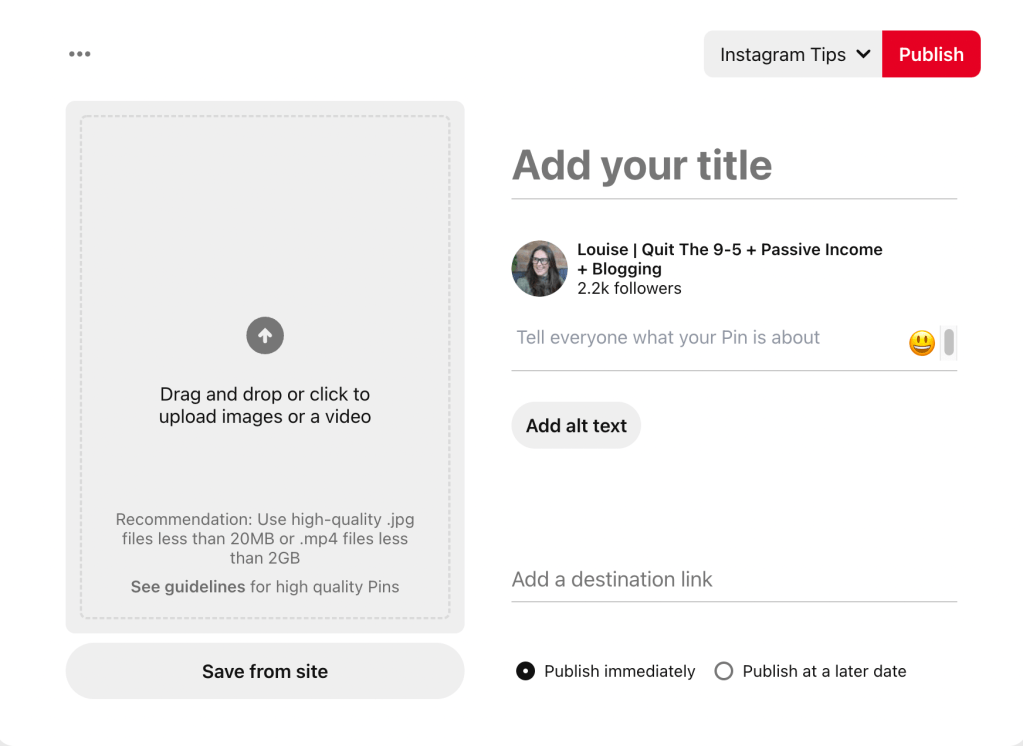Click the description box scrollbar handle

[x=949, y=342]
